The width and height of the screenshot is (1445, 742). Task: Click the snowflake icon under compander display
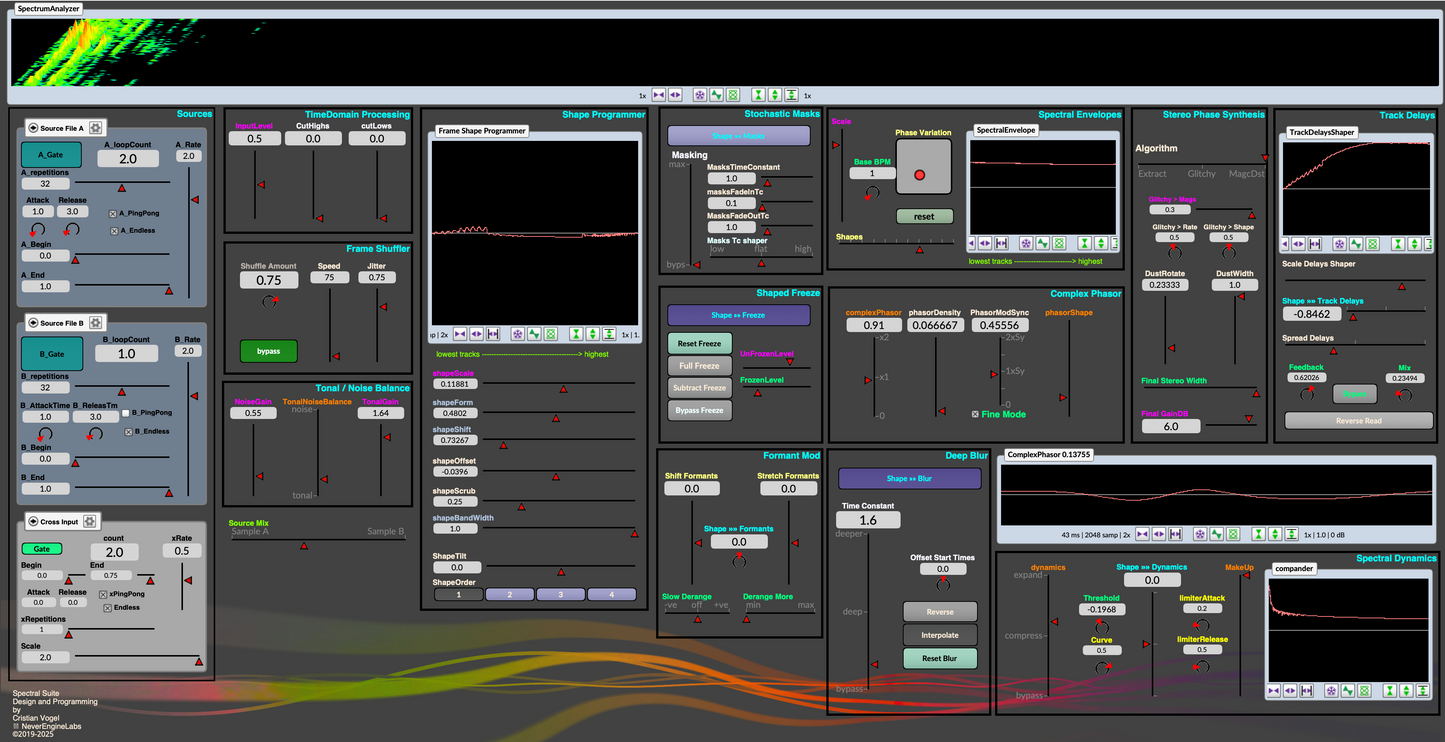[1331, 690]
